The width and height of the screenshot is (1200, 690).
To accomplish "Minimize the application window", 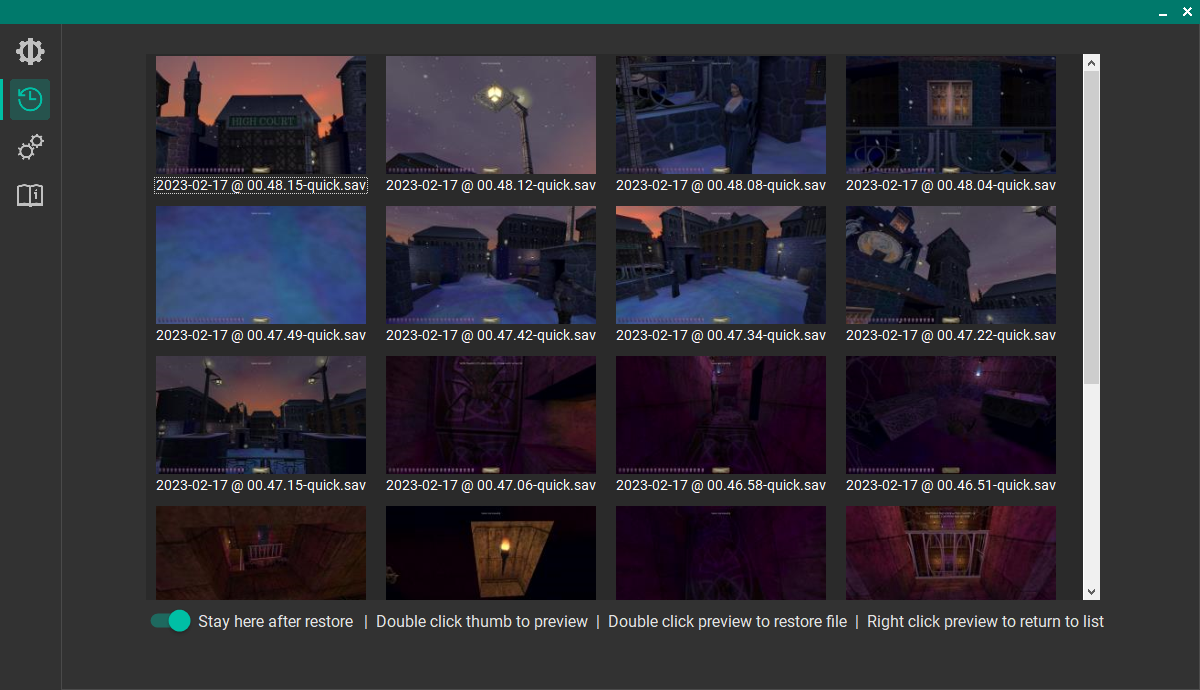I will pos(1163,12).
